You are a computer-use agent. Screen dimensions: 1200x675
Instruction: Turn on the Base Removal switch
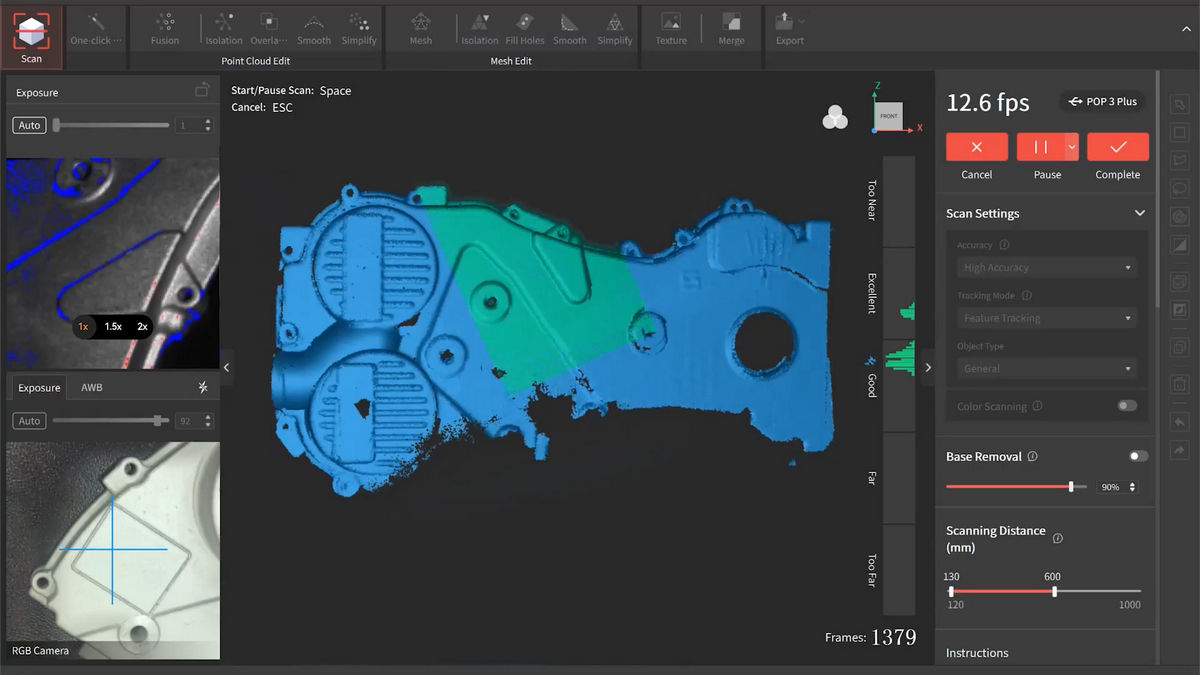click(x=1138, y=456)
